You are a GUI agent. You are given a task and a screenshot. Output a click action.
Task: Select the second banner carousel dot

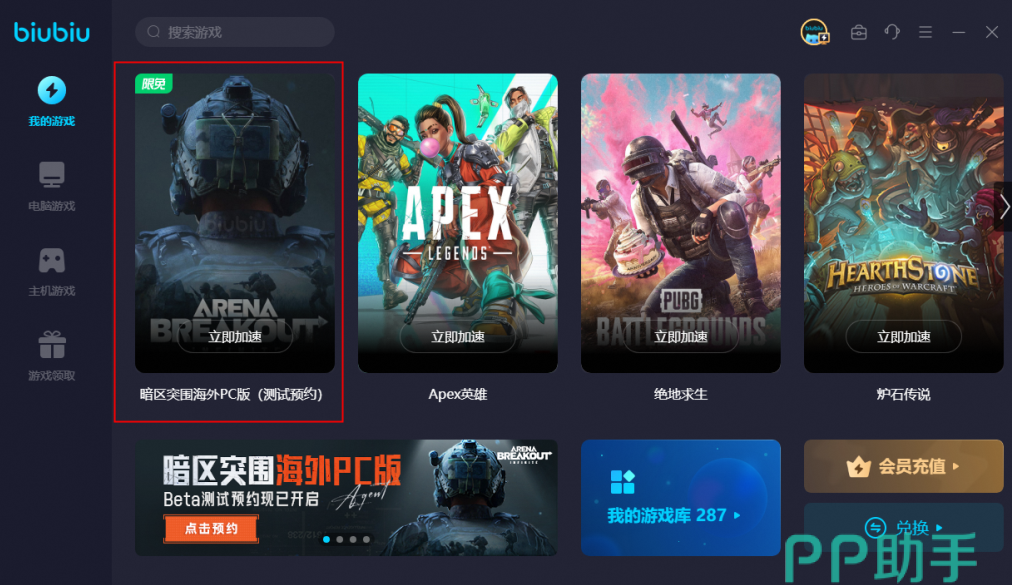pyautogui.click(x=339, y=539)
